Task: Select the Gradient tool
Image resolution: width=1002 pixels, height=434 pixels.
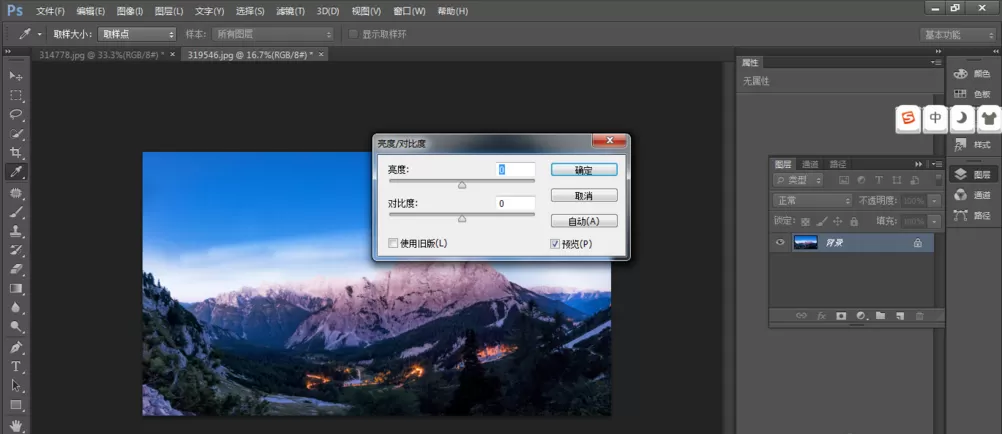Action: [16, 288]
